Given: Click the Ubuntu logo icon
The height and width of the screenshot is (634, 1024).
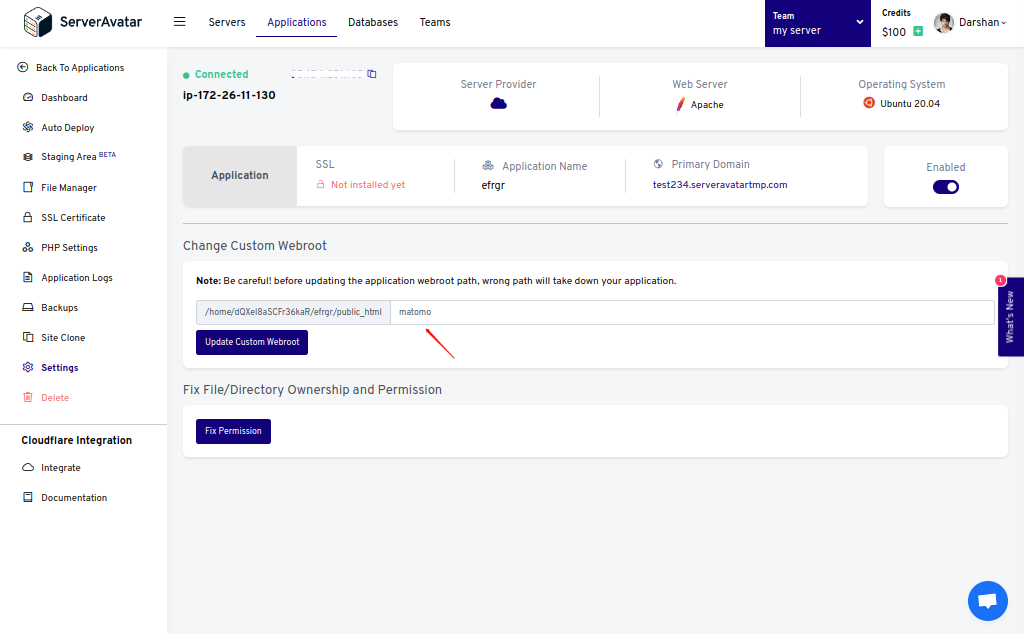Looking at the screenshot, I should [869, 103].
